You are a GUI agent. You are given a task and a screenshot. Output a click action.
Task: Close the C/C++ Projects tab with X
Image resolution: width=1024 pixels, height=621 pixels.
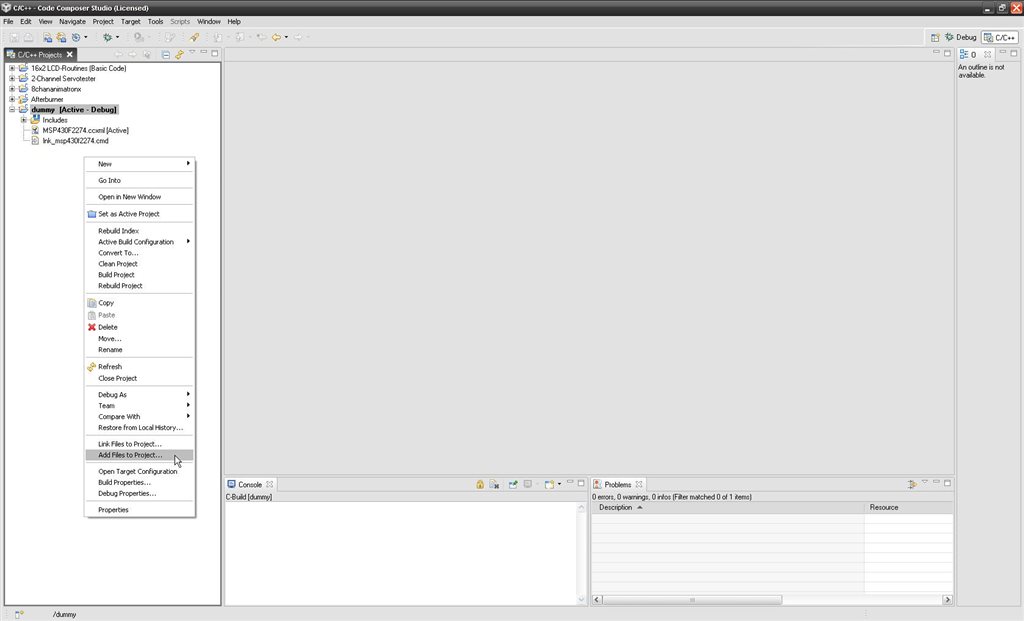click(70, 55)
